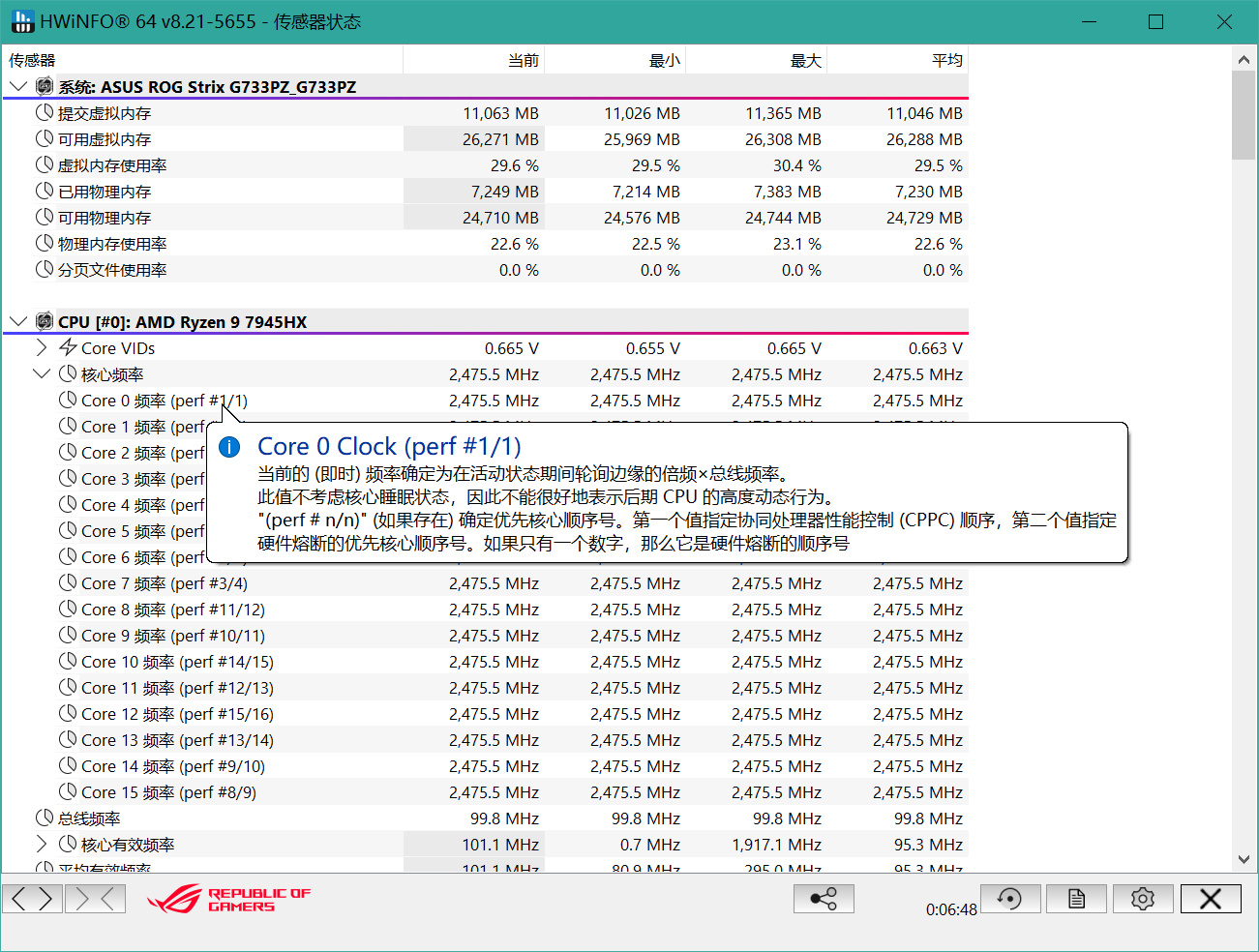Screen dimensions: 1259x952
Task: Click the Core 9 频率 sensor icon
Action: click(68, 635)
